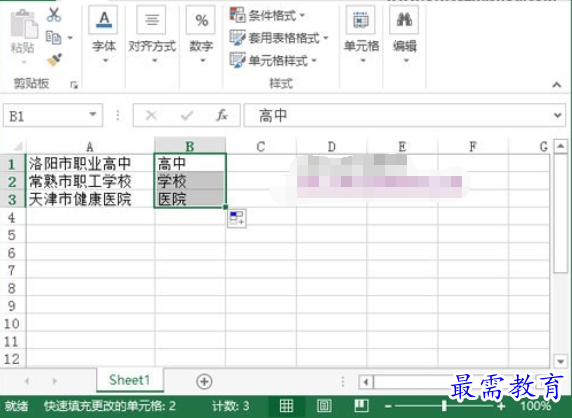572x418 pixels.
Task: Select row 4 header
Action: tap(12, 217)
